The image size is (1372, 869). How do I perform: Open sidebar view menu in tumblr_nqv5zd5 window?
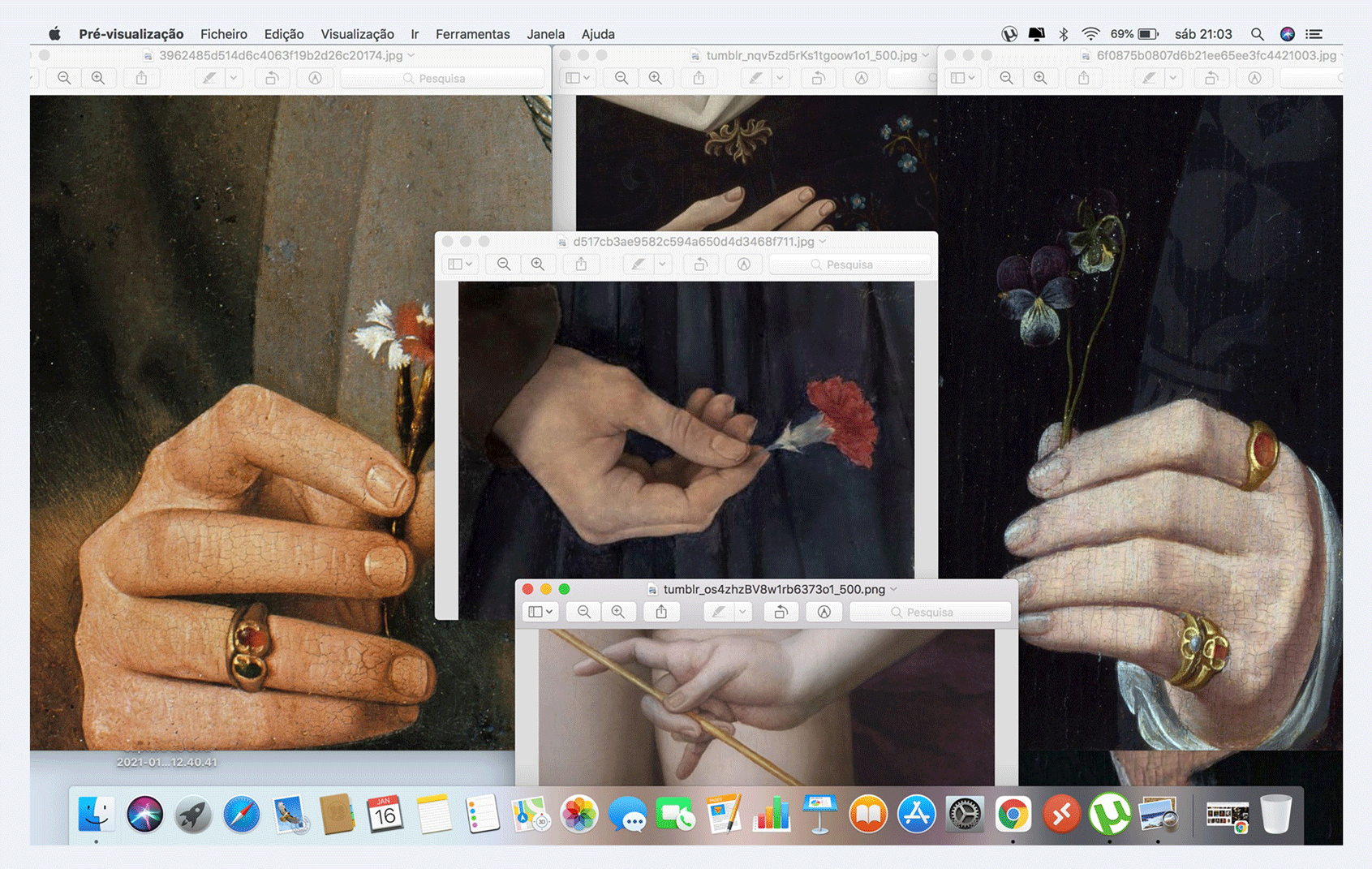[578, 78]
